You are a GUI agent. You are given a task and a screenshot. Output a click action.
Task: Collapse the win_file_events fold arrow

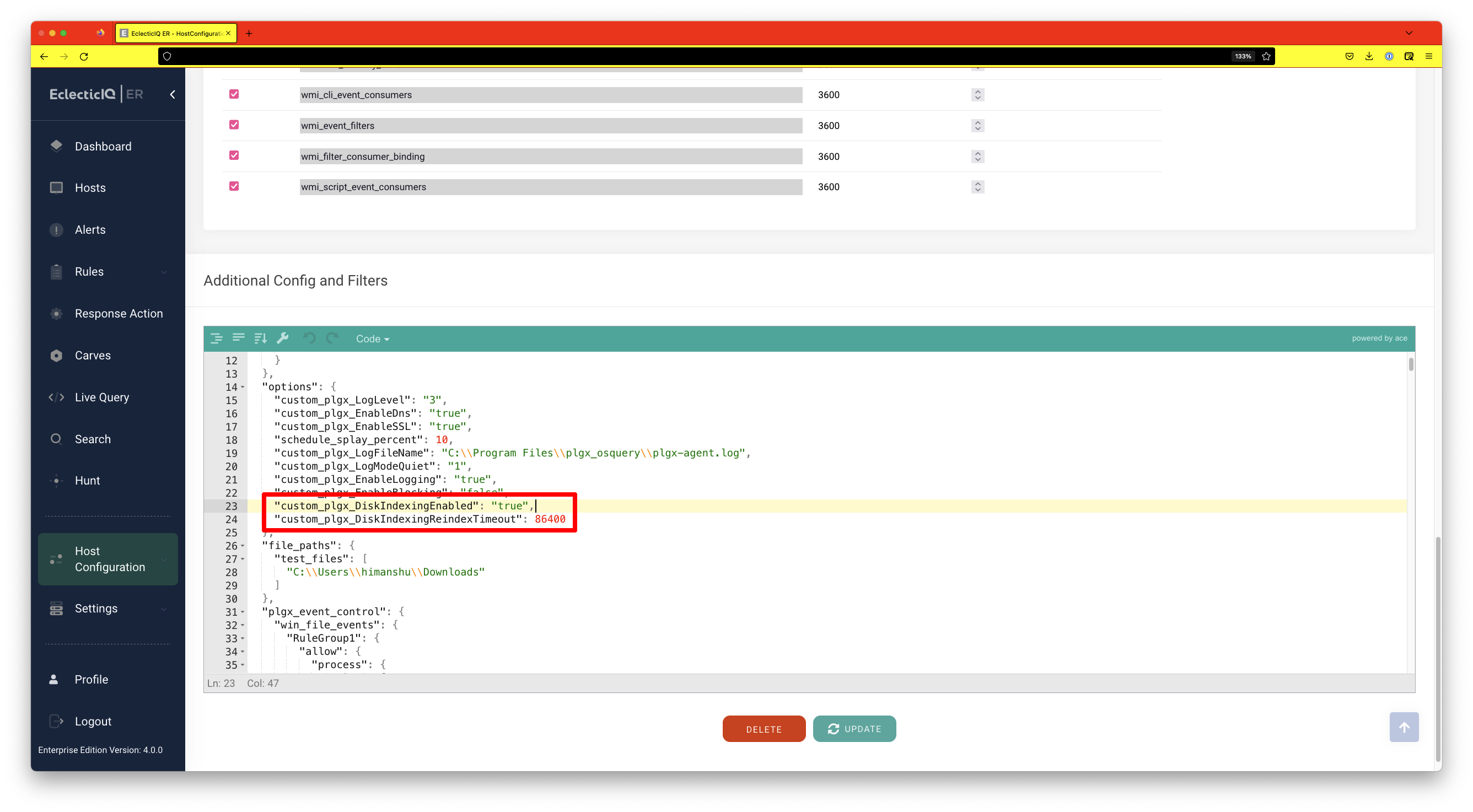[x=243, y=626]
